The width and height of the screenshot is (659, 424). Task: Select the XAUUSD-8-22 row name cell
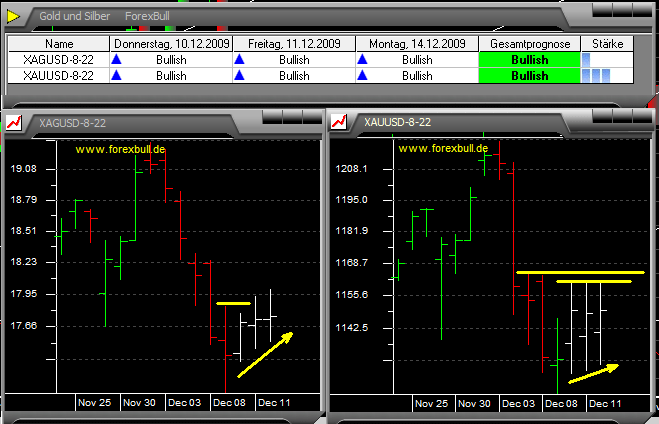pos(59,76)
